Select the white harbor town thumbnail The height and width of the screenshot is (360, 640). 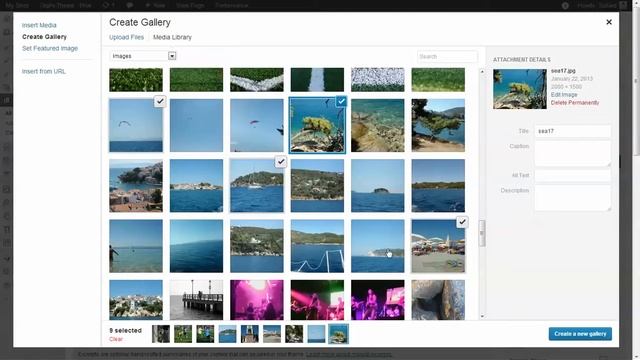coord(196,186)
